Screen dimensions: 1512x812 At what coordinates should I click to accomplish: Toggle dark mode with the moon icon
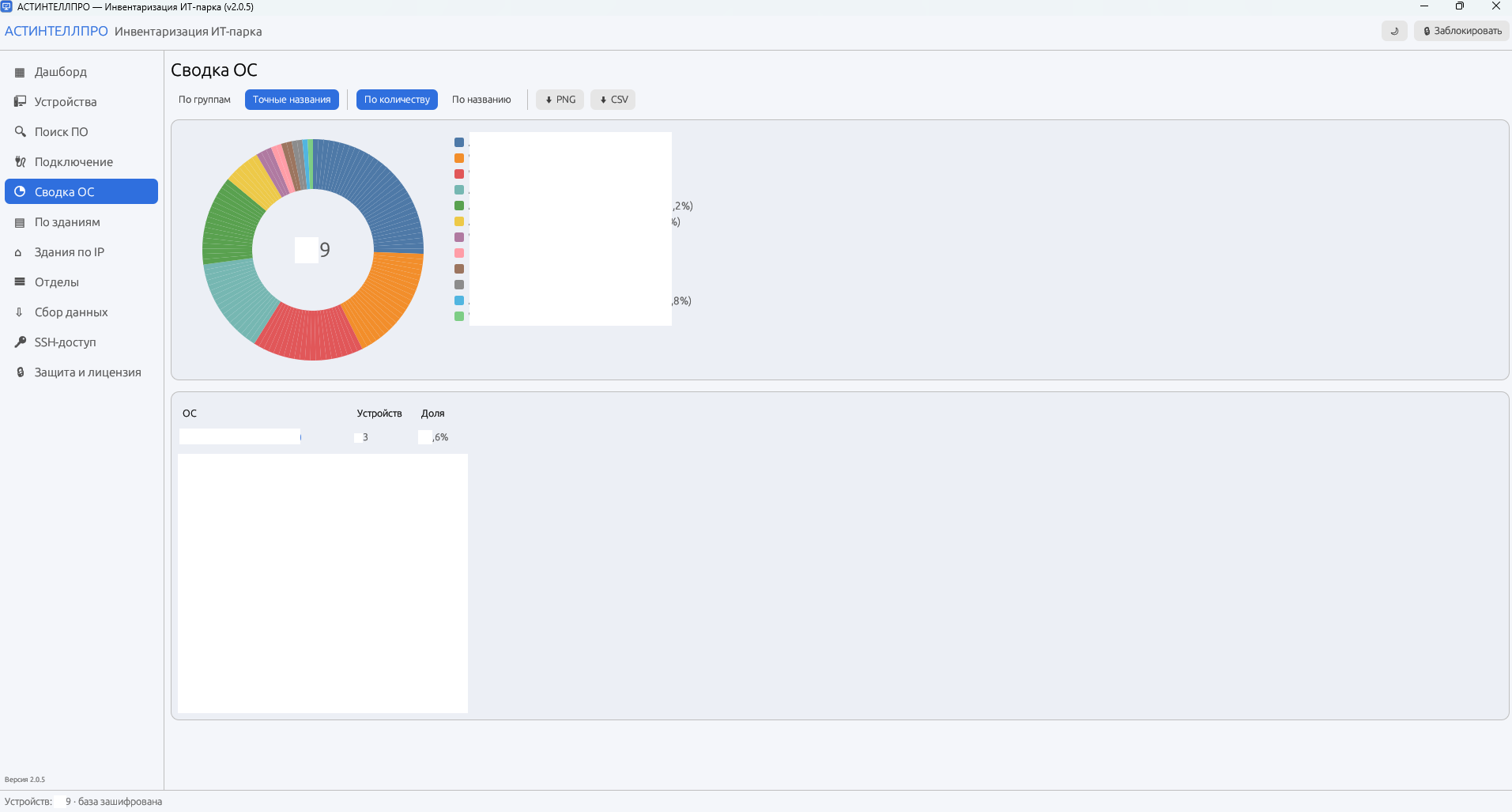(x=1394, y=31)
